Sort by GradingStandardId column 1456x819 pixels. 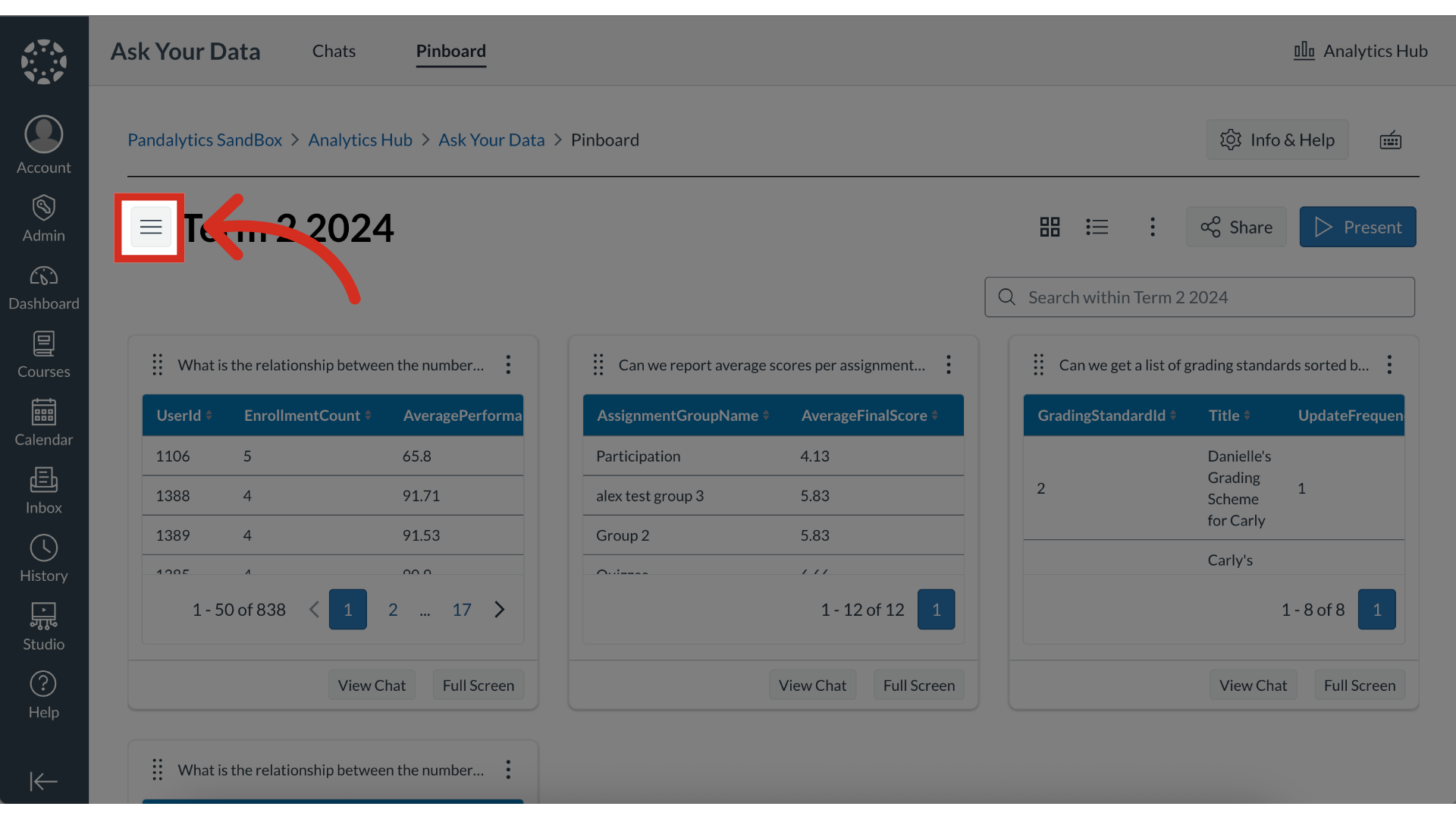[x=1107, y=416]
